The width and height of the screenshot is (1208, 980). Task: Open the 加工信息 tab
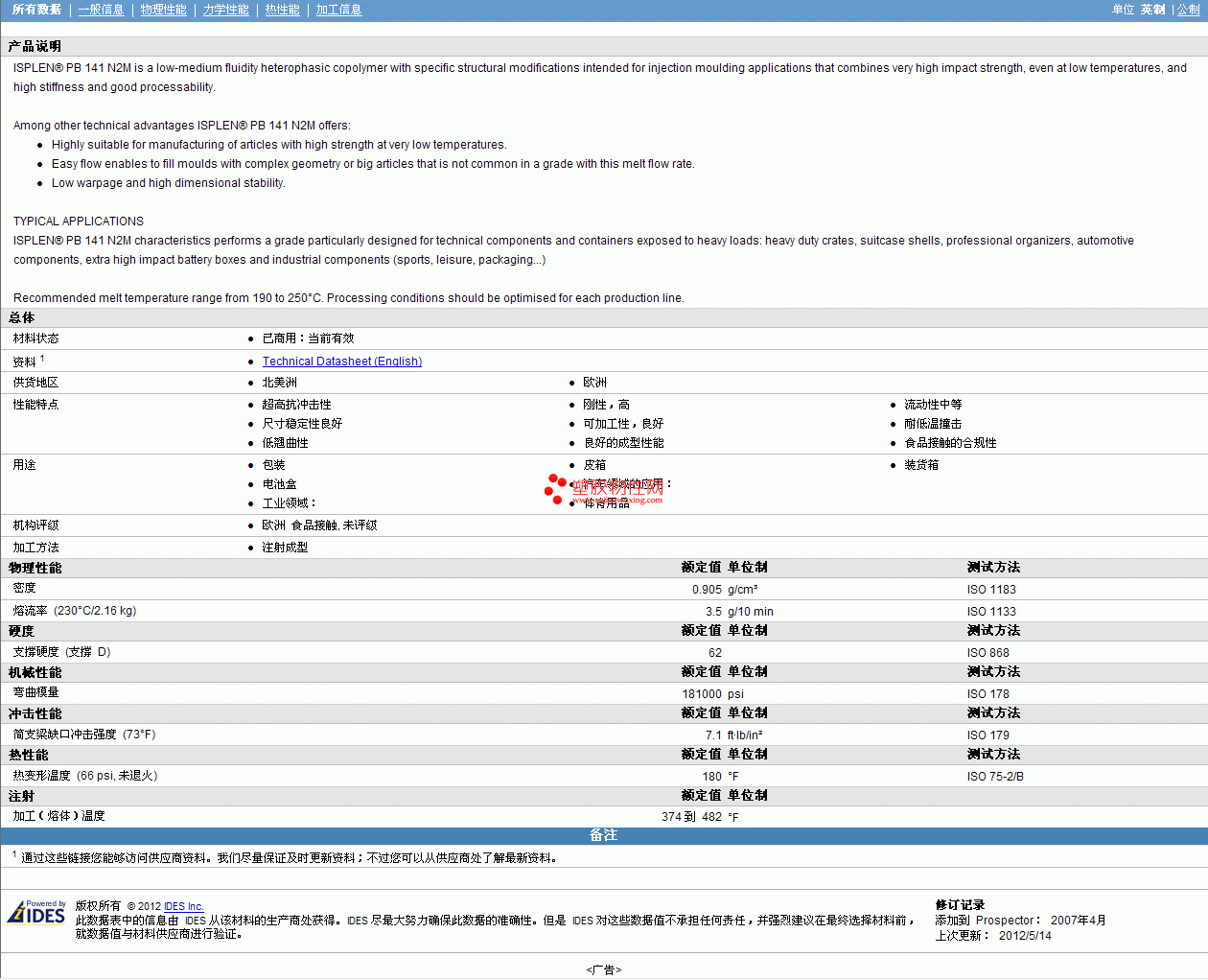[338, 10]
